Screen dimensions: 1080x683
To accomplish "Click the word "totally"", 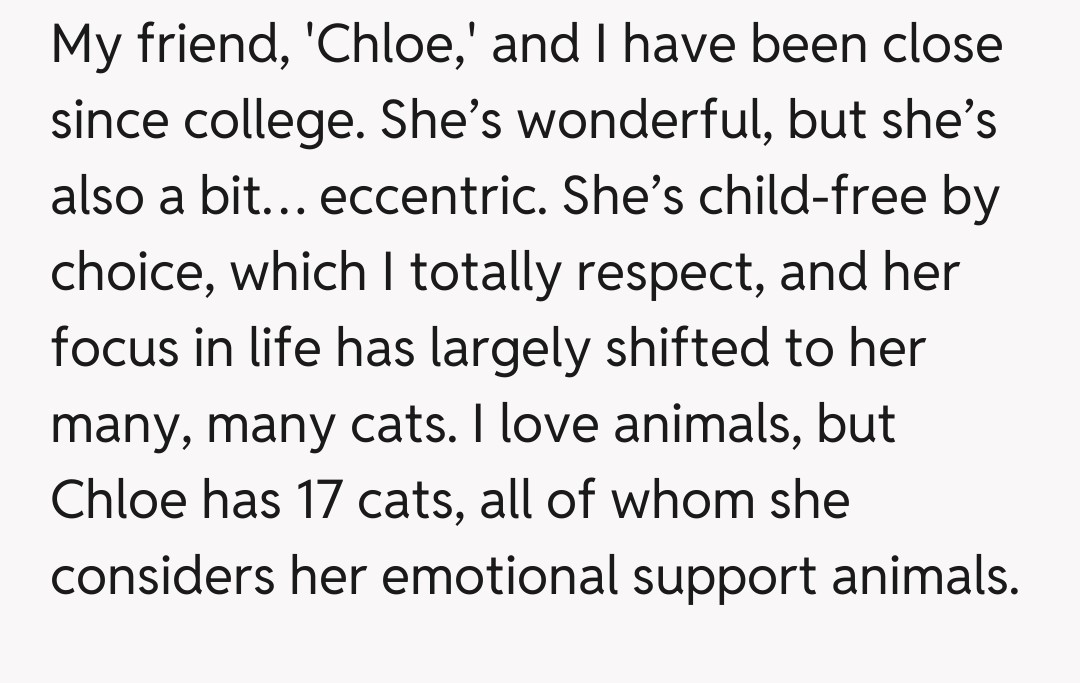I will [491, 273].
